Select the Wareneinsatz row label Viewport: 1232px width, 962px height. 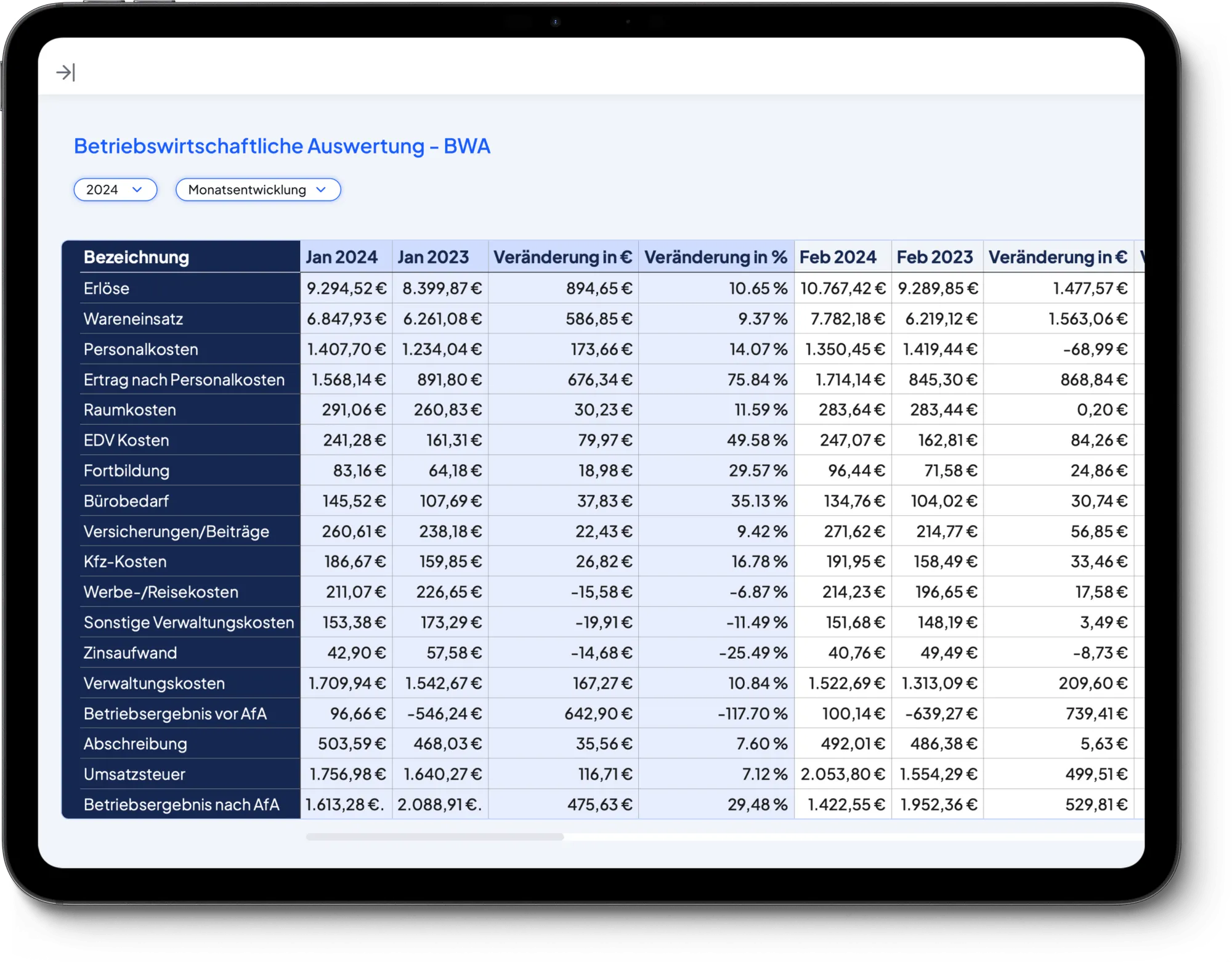pyautogui.click(x=133, y=319)
